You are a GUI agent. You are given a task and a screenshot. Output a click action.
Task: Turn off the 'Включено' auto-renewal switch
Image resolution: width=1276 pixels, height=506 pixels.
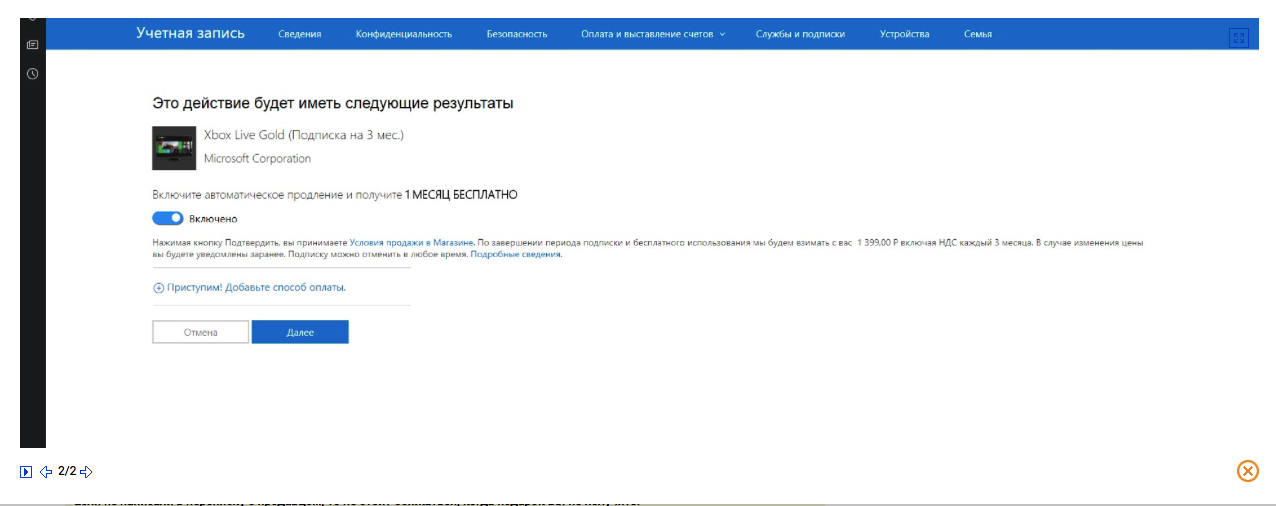click(168, 218)
